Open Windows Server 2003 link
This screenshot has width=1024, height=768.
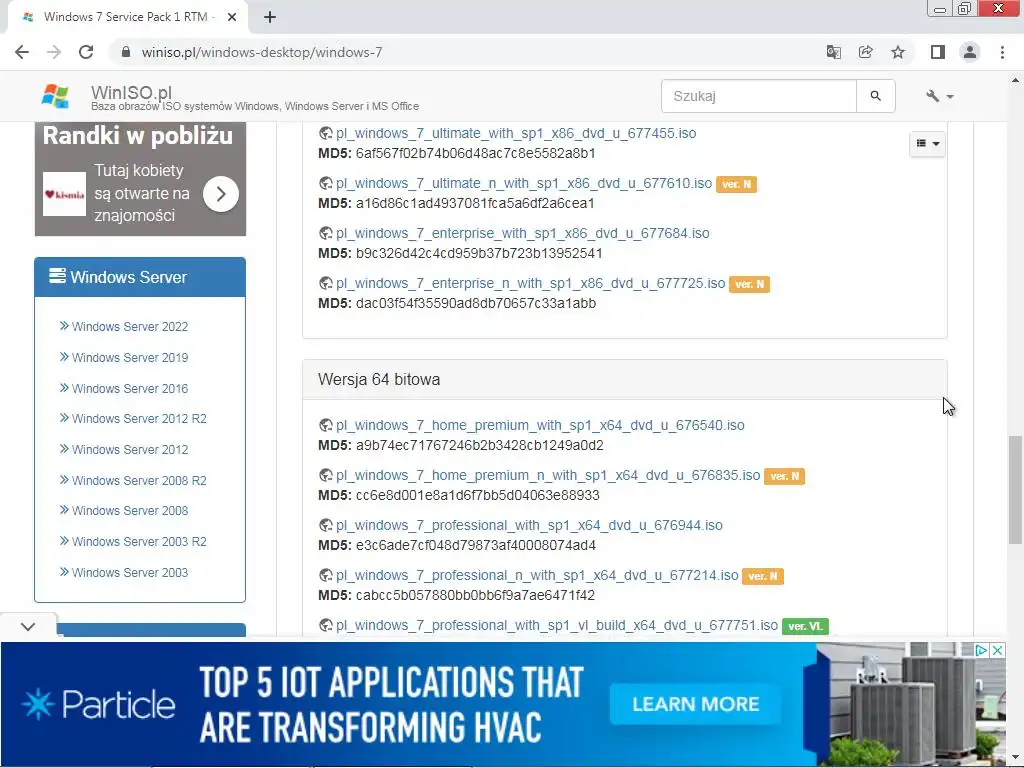pos(129,573)
